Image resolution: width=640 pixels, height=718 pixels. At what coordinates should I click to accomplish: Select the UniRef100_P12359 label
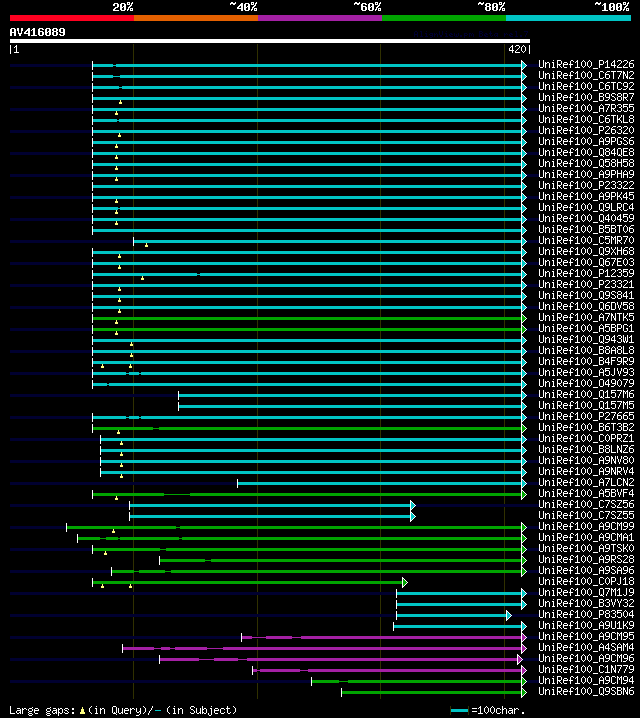[x=586, y=273]
